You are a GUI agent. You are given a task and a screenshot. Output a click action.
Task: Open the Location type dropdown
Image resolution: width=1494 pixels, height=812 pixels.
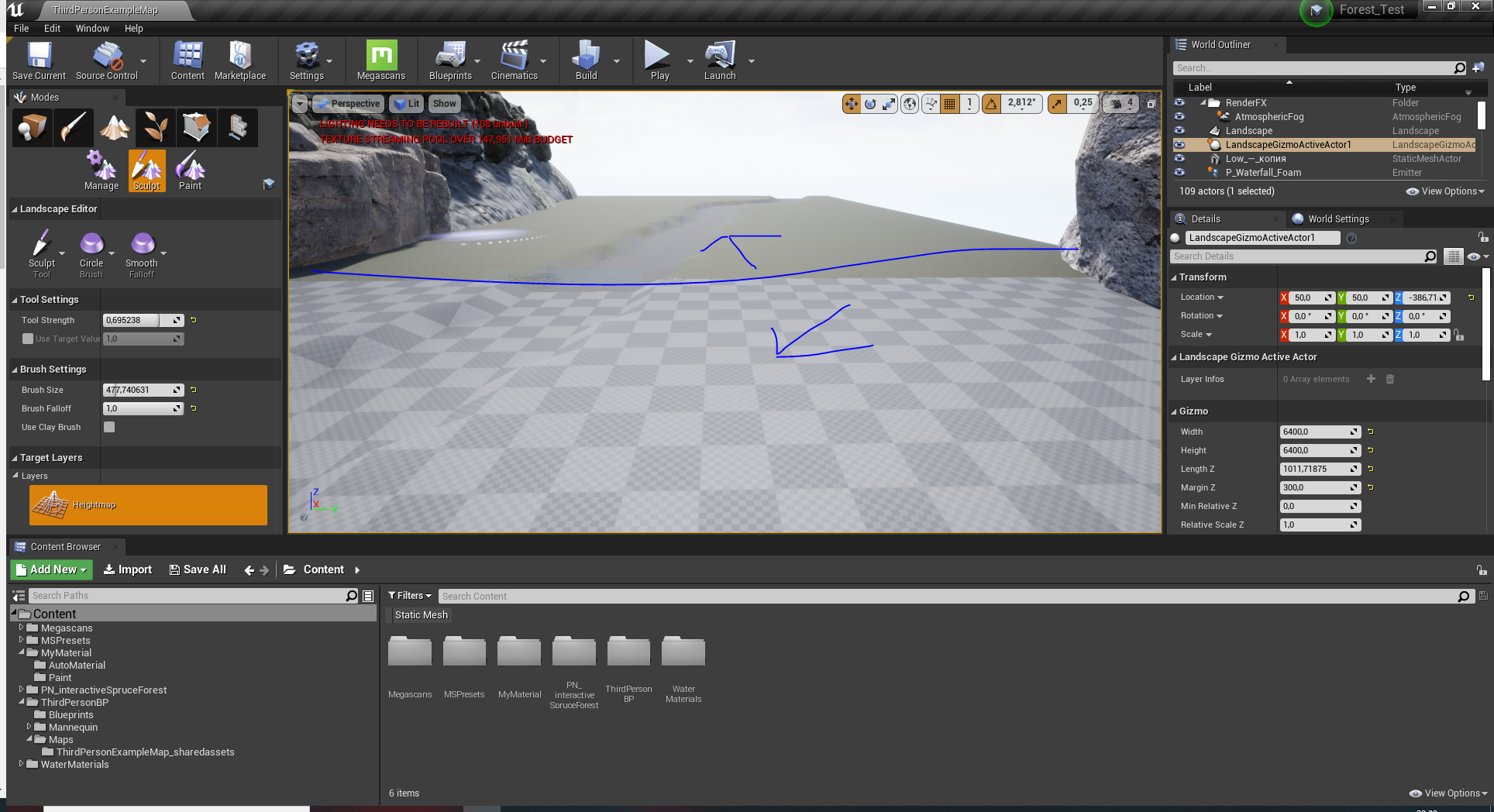click(x=1202, y=298)
